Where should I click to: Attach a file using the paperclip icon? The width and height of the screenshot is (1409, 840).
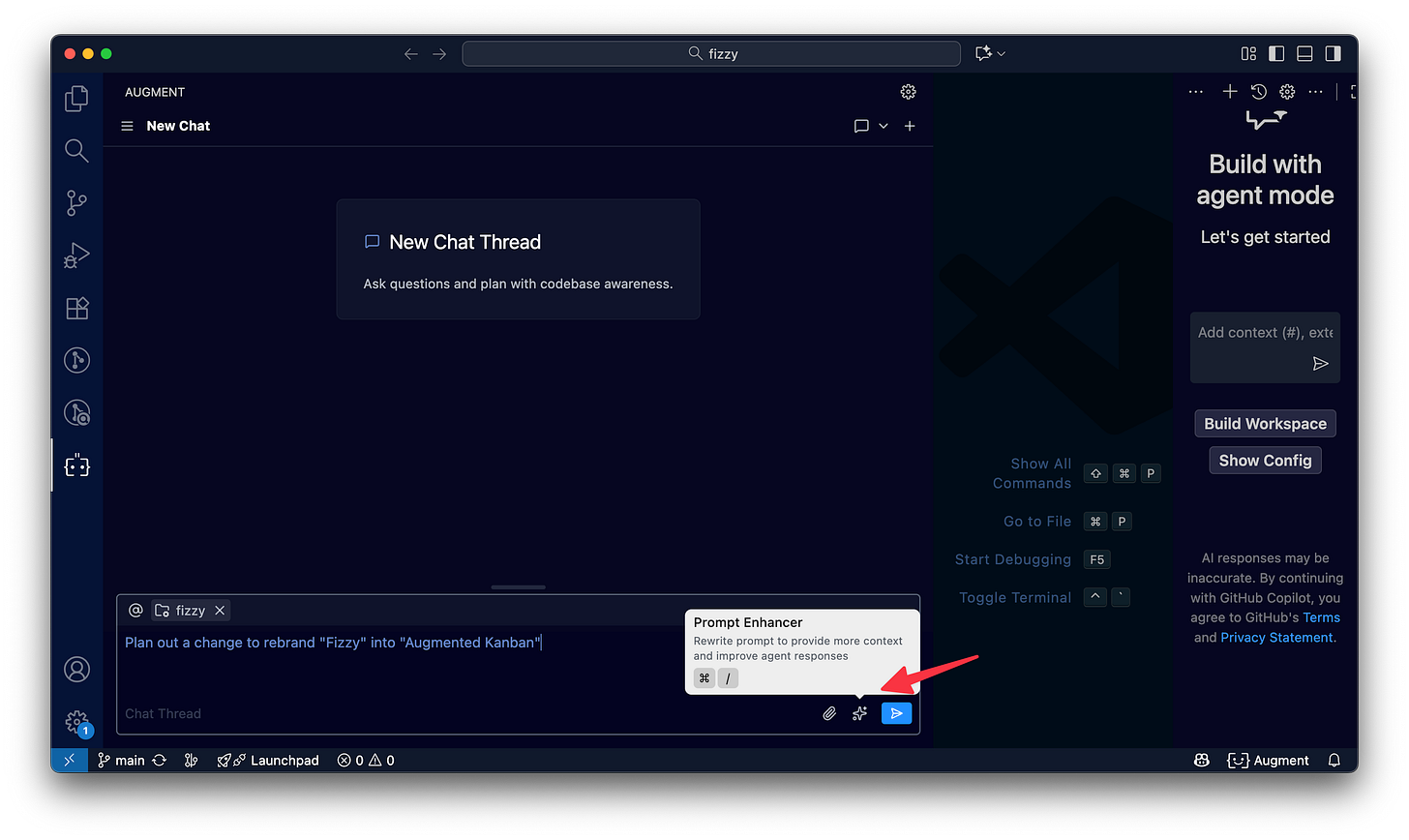click(x=829, y=713)
